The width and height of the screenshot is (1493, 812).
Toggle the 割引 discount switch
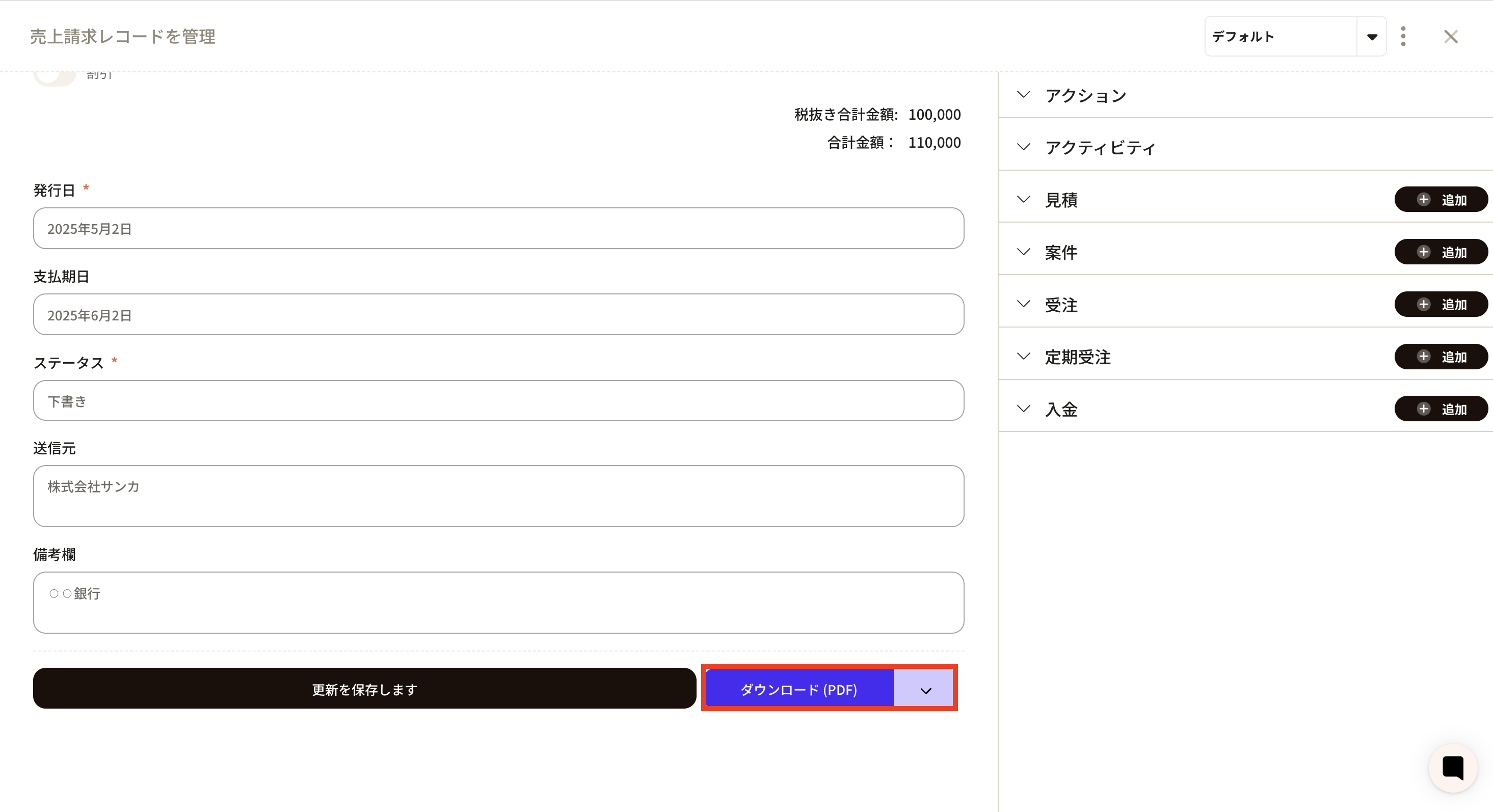[54, 76]
